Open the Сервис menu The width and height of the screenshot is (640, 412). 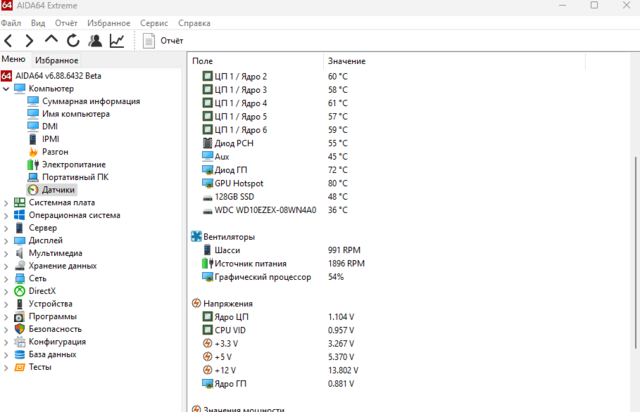(x=154, y=22)
